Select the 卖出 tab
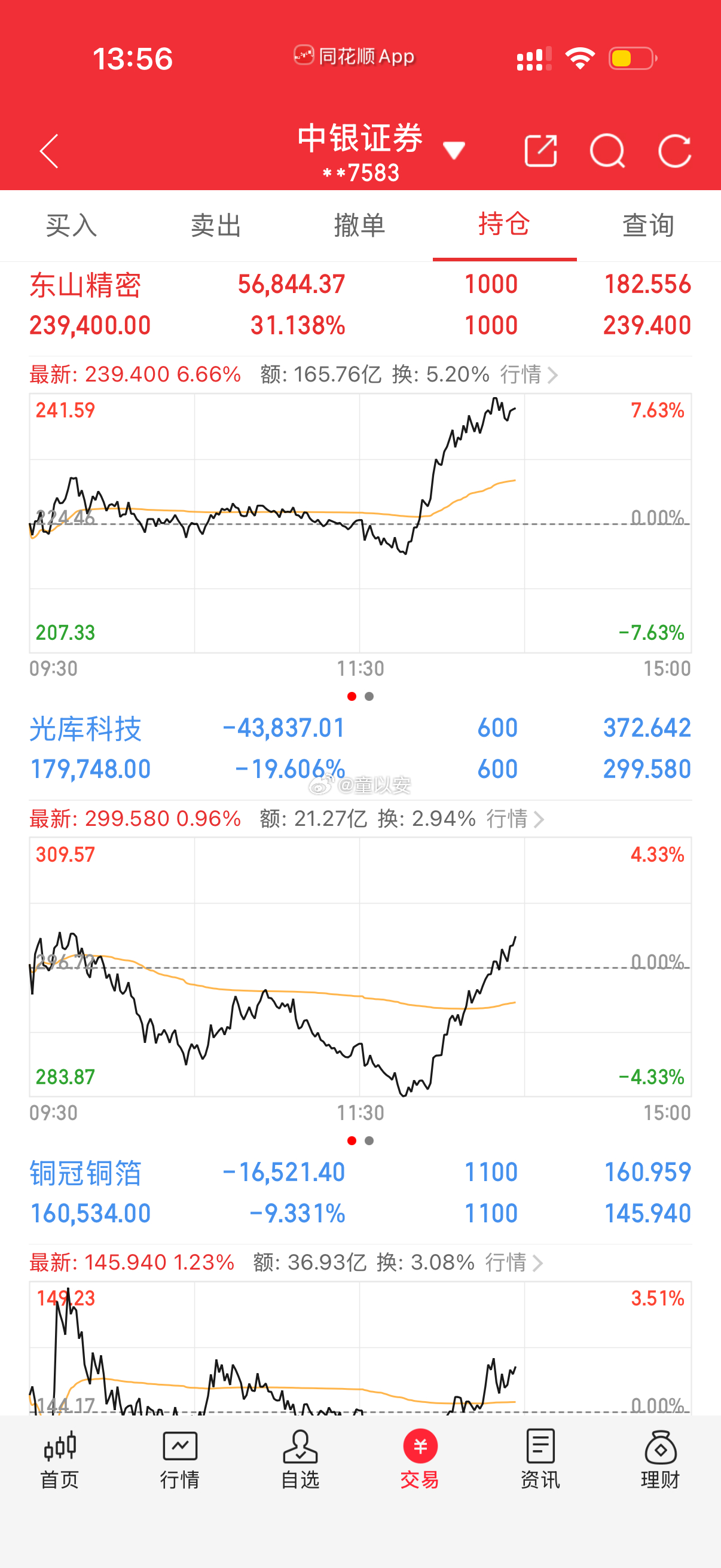This screenshot has width=721, height=1568. tap(216, 226)
